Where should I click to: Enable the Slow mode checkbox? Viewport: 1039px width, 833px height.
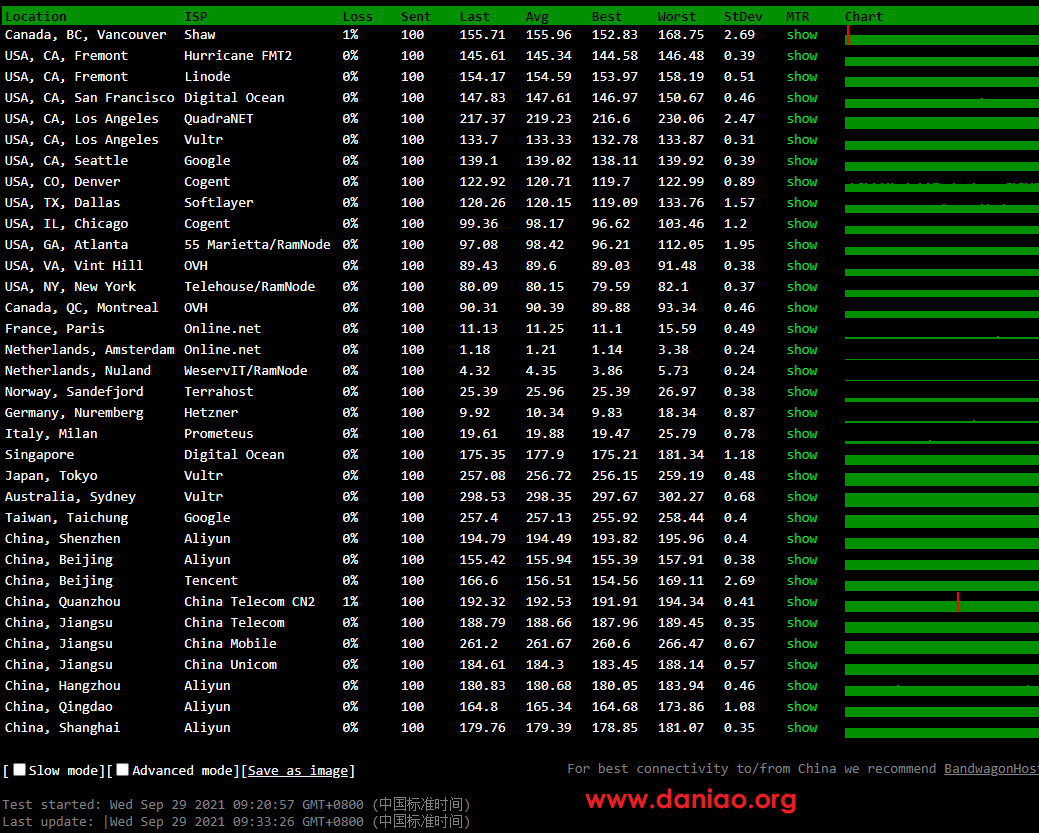(x=20, y=770)
